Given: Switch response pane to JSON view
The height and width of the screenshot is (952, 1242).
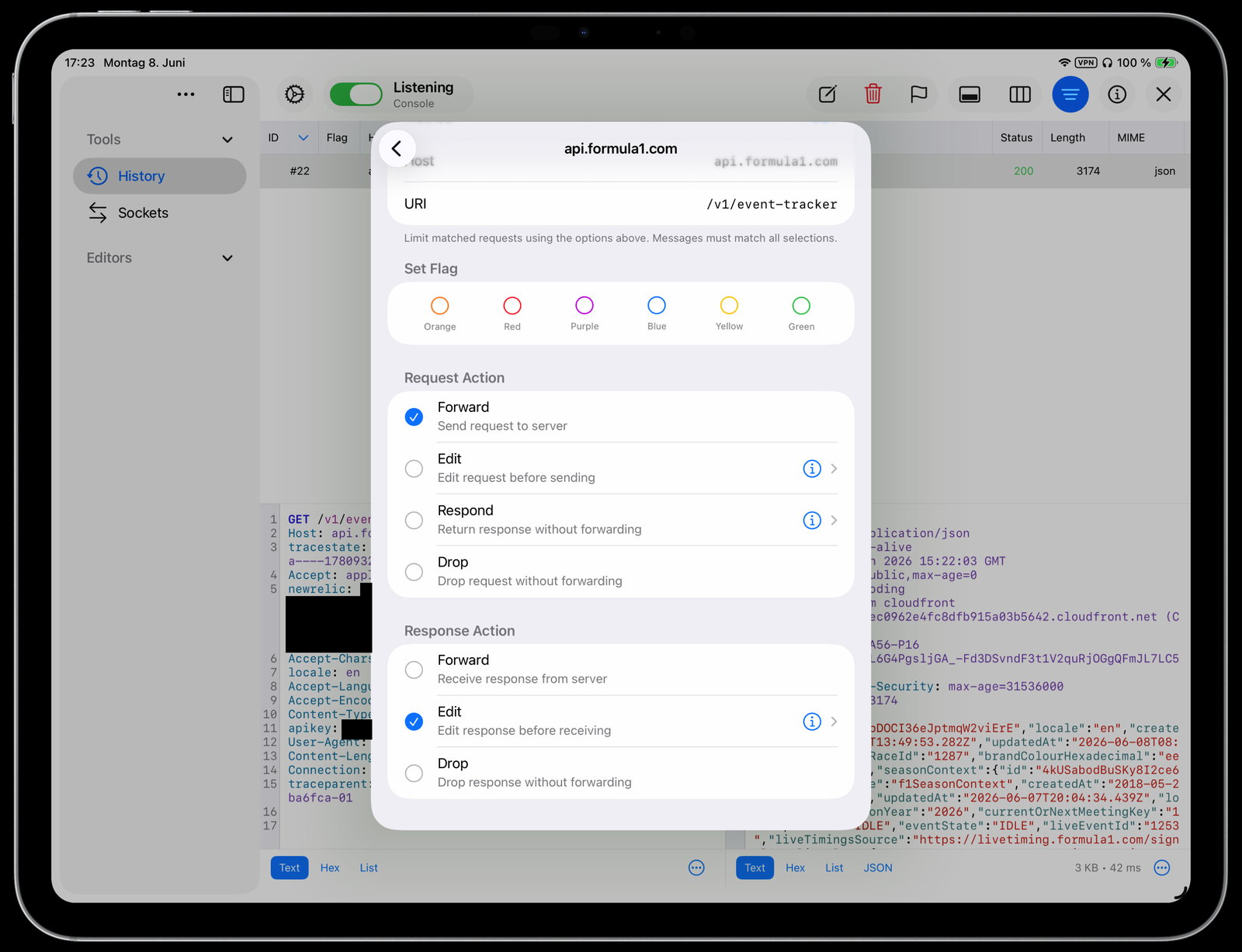Looking at the screenshot, I should pyautogui.click(x=878, y=868).
